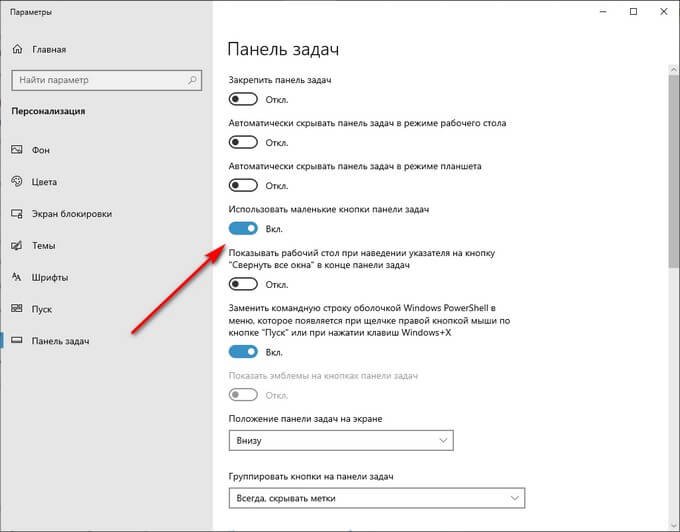This screenshot has height=532, width=680.
Task: Toggle Закрепить панель задач switch
Action: click(x=243, y=99)
